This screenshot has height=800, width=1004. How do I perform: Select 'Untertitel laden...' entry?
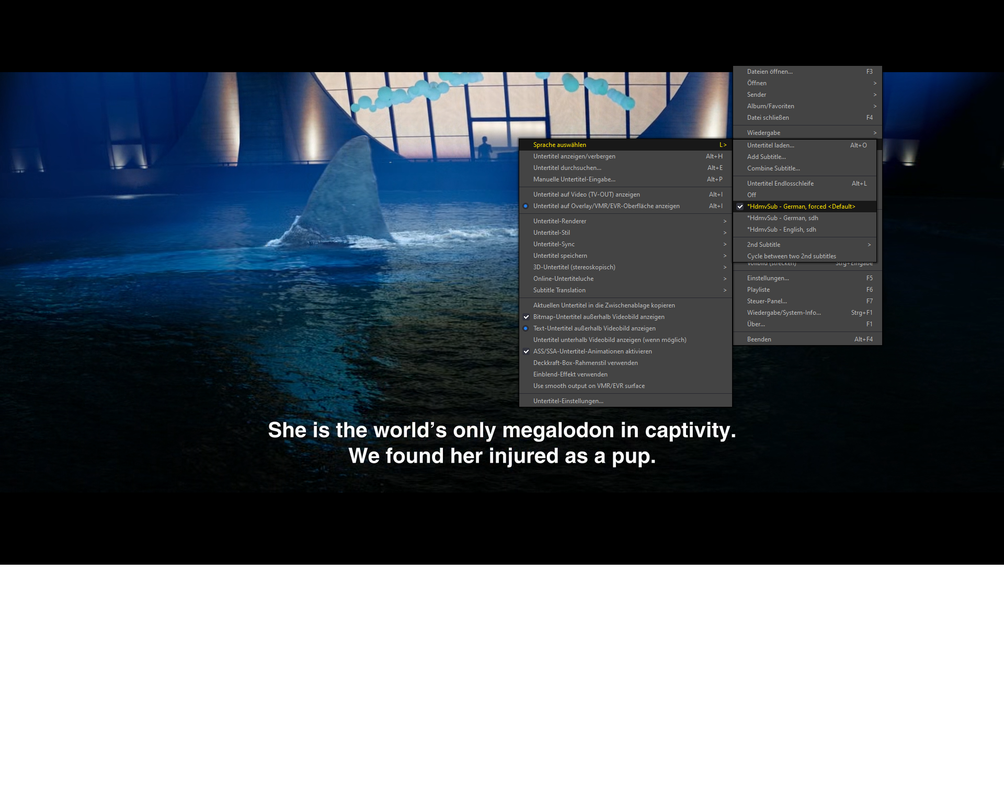(x=804, y=145)
